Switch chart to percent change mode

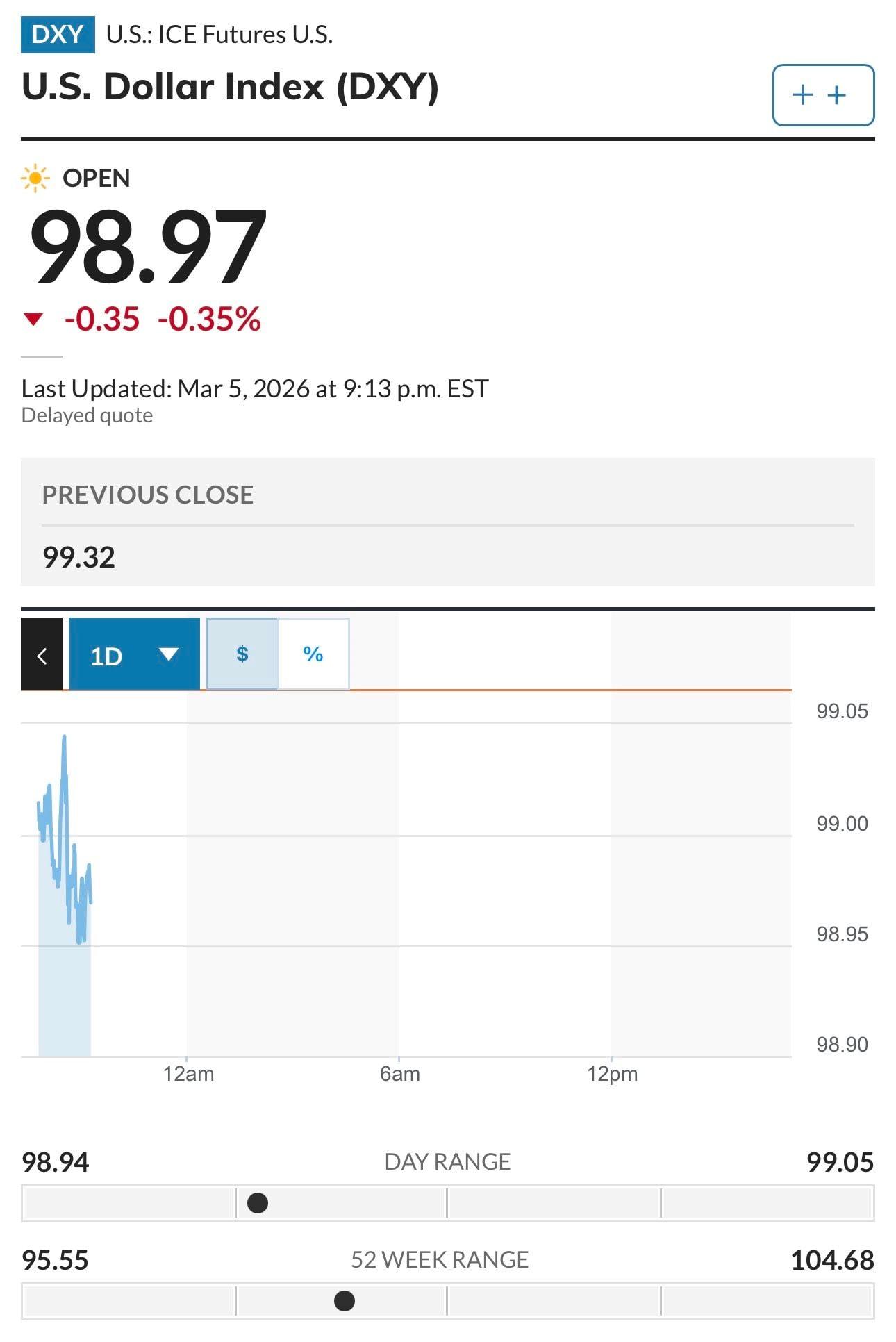click(x=313, y=654)
